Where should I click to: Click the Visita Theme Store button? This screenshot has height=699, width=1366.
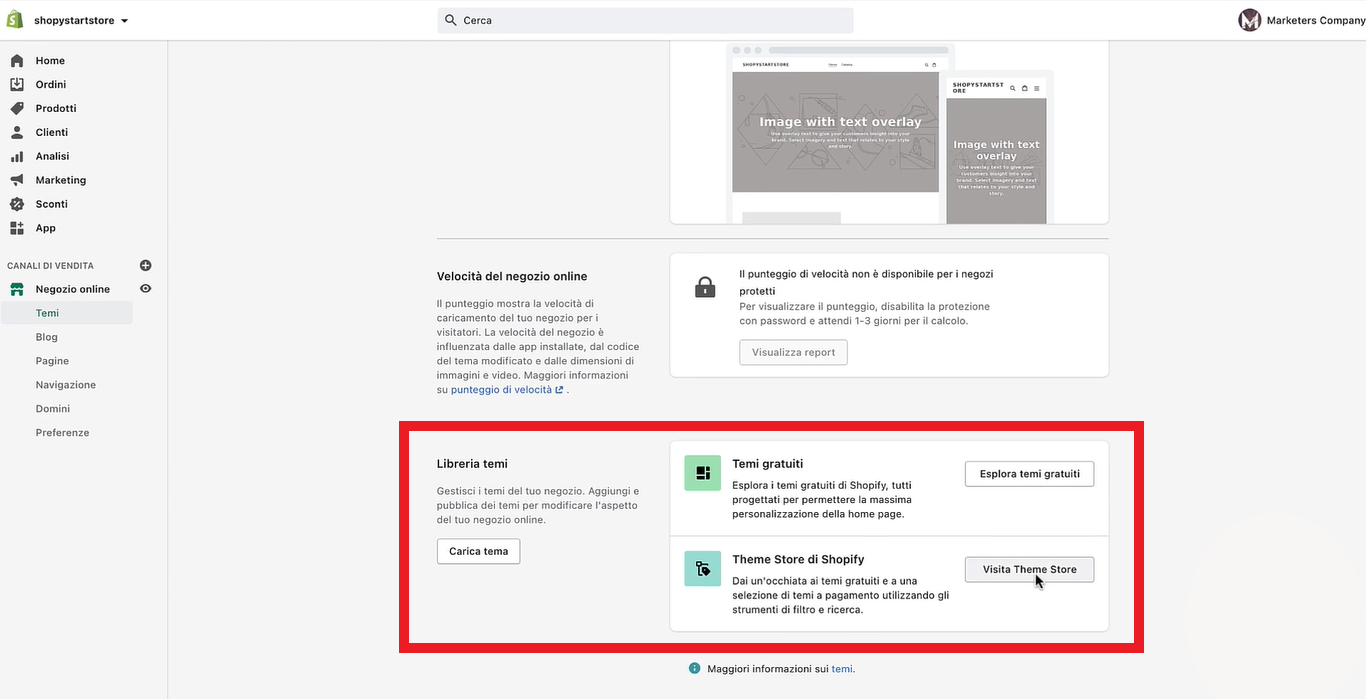1029,570
